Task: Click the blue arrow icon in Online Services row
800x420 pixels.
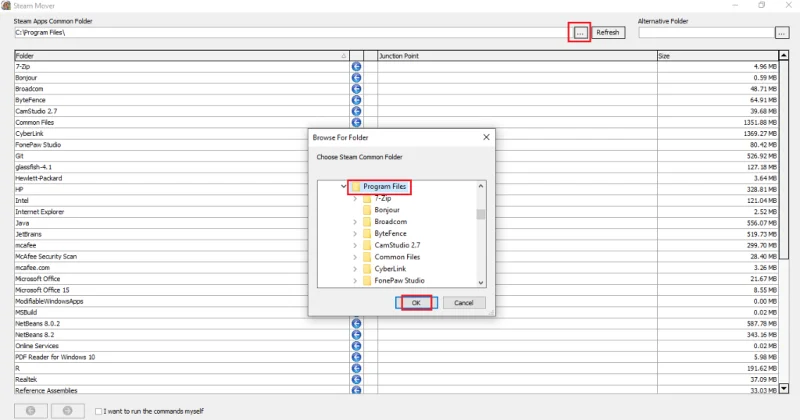Action: 356,346
